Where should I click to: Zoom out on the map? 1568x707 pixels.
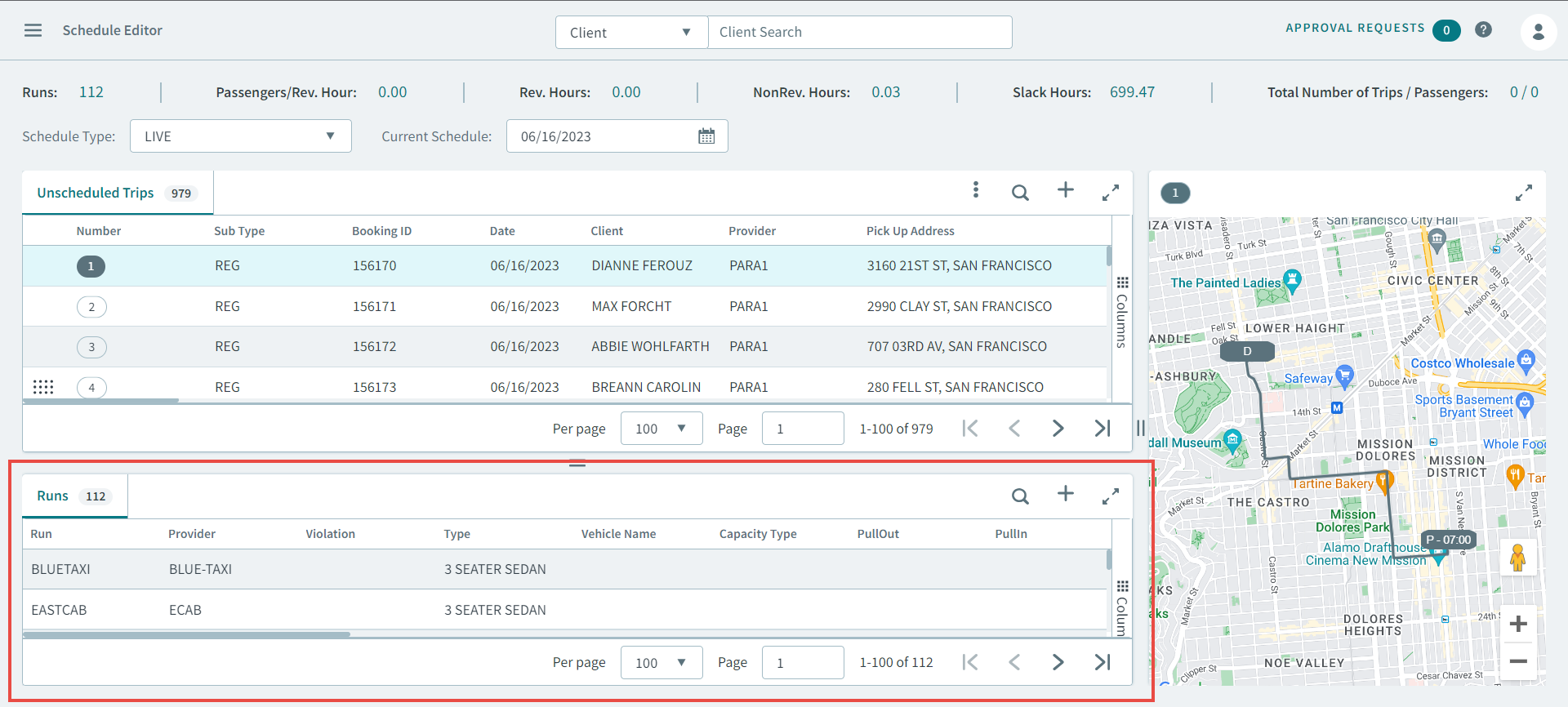(1518, 661)
